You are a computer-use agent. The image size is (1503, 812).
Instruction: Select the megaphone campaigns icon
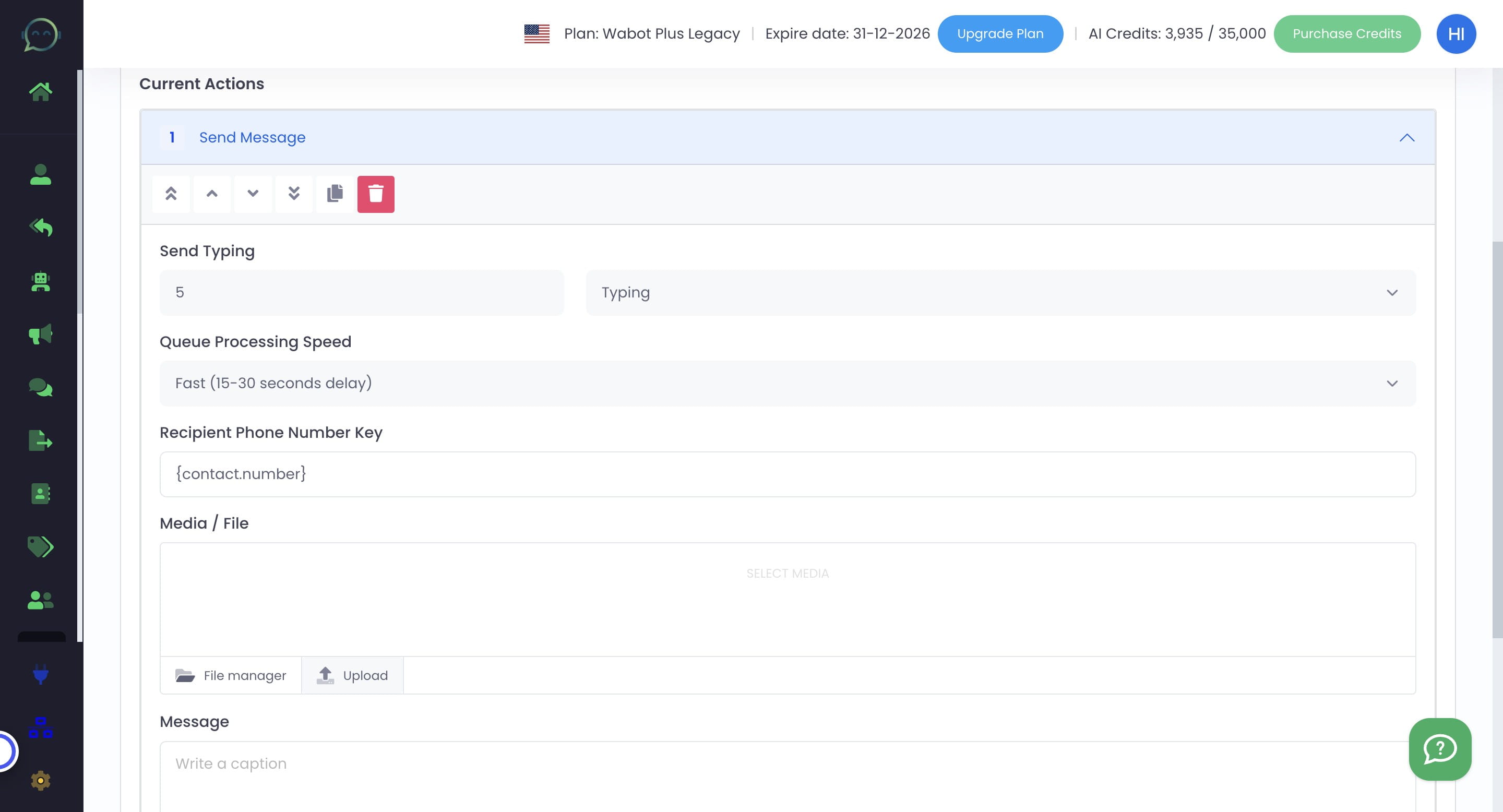pos(40,335)
